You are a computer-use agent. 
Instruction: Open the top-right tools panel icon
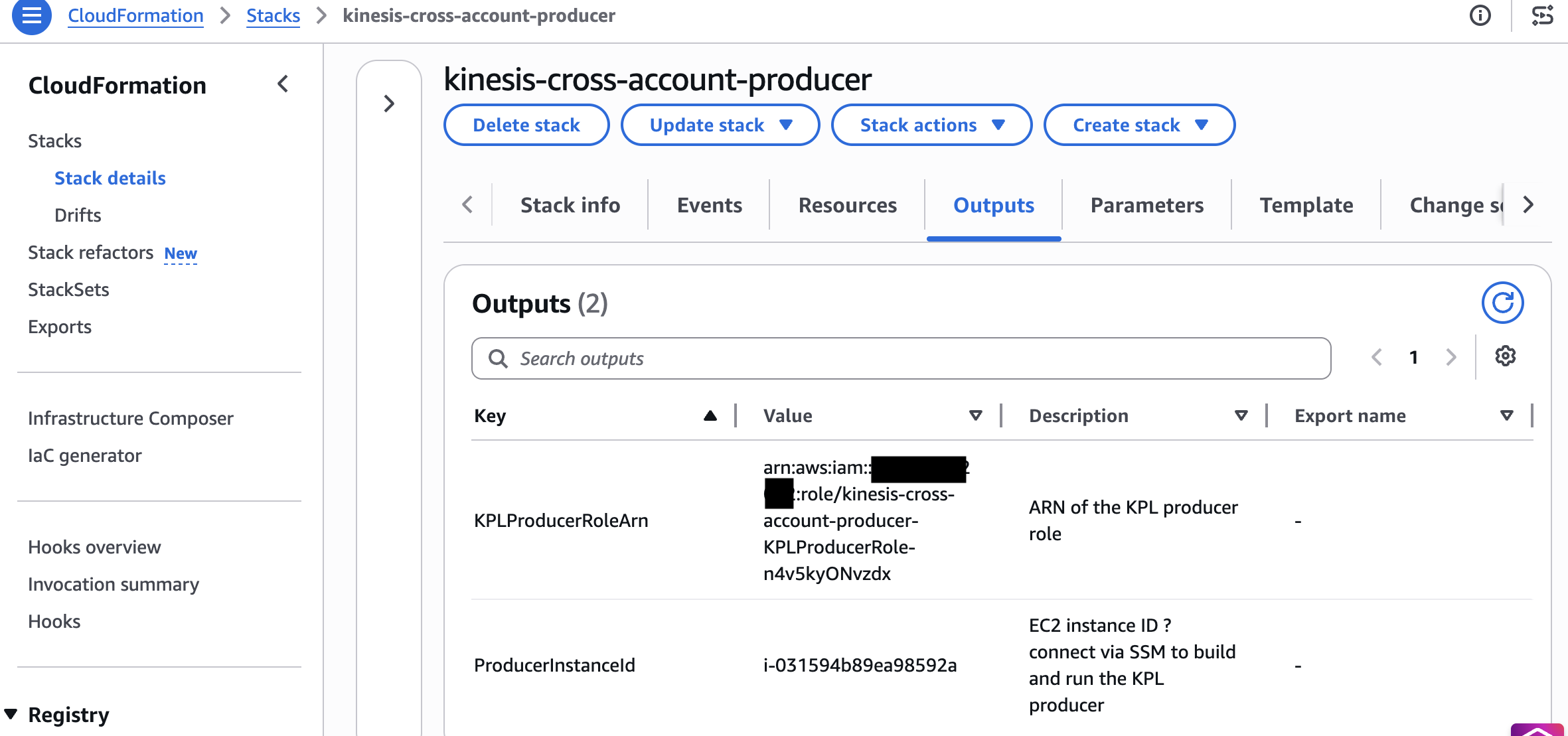[x=1542, y=16]
